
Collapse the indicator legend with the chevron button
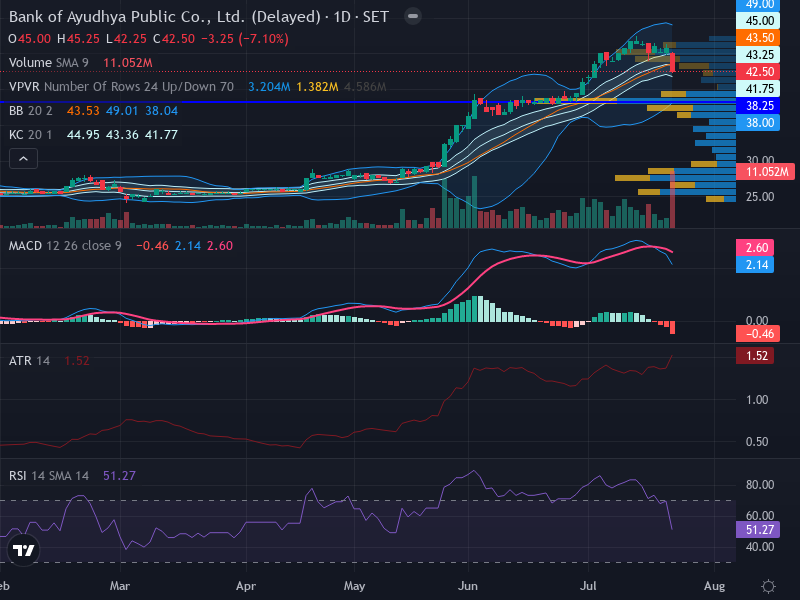[x=23, y=159]
